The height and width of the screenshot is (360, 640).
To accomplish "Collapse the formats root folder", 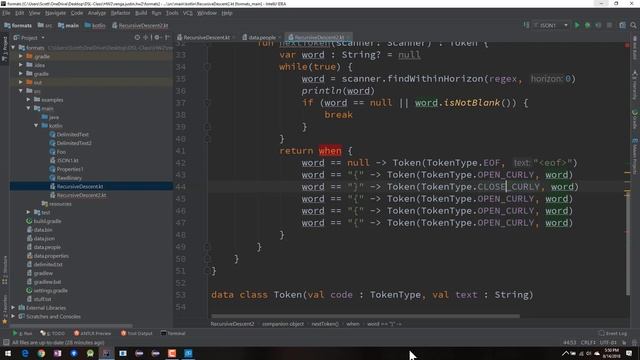I will point(13,48).
